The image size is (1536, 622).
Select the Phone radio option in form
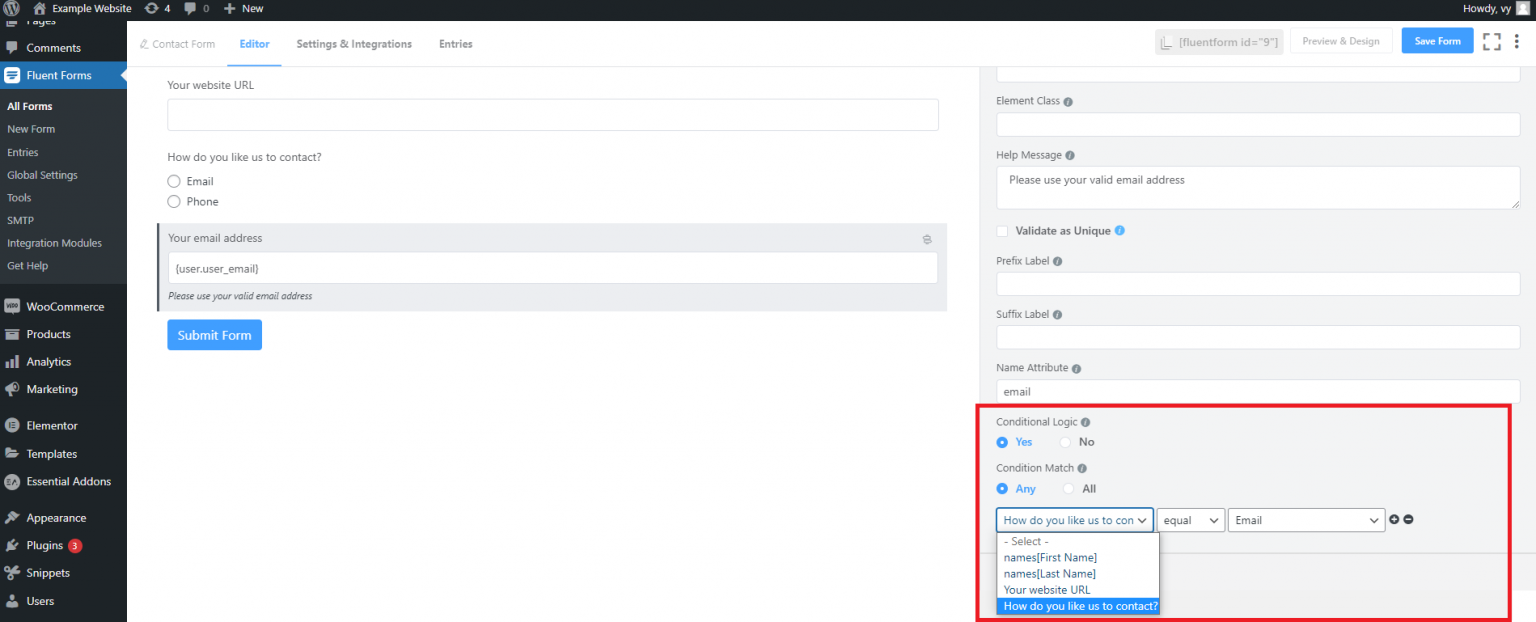point(174,202)
